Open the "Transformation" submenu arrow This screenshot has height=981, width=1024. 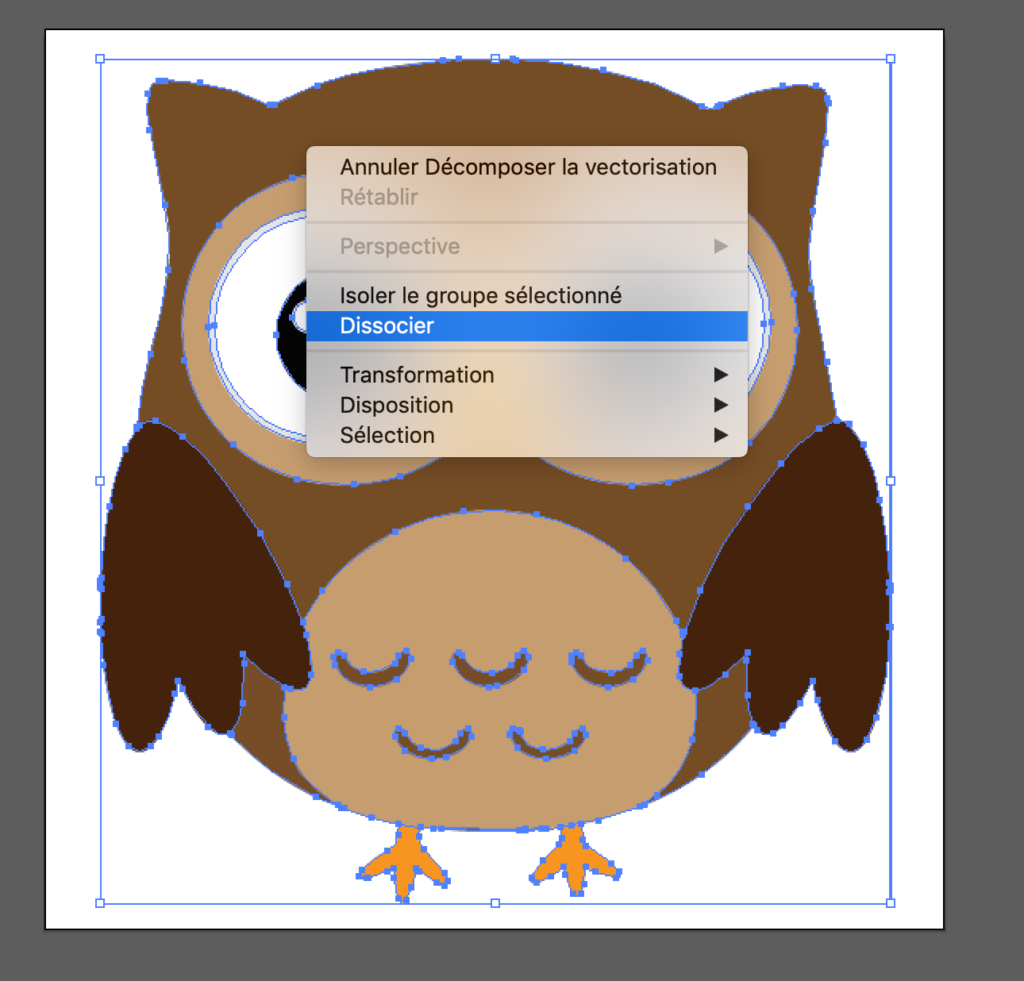722,374
